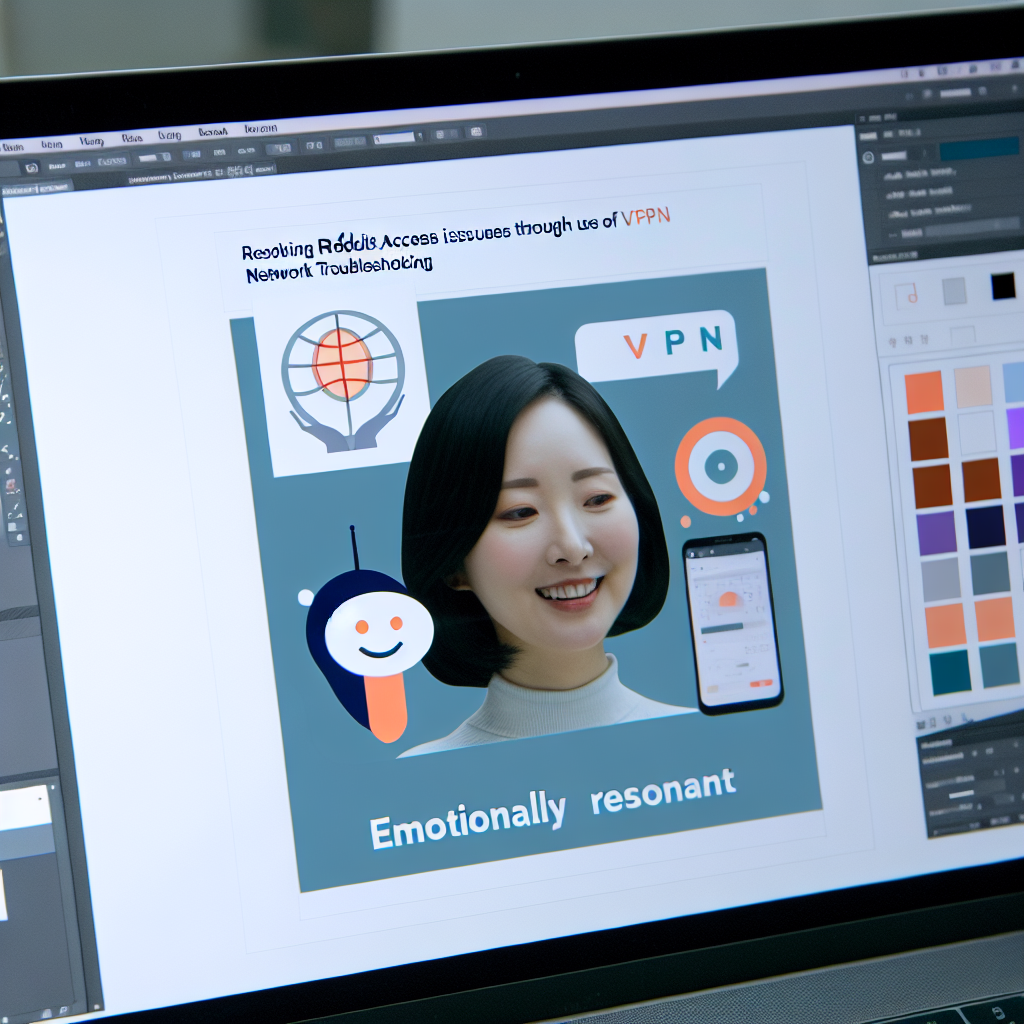This screenshot has width=1024, height=1024.
Task: Choose the orange-outlined empty fill box
Action: point(908,294)
